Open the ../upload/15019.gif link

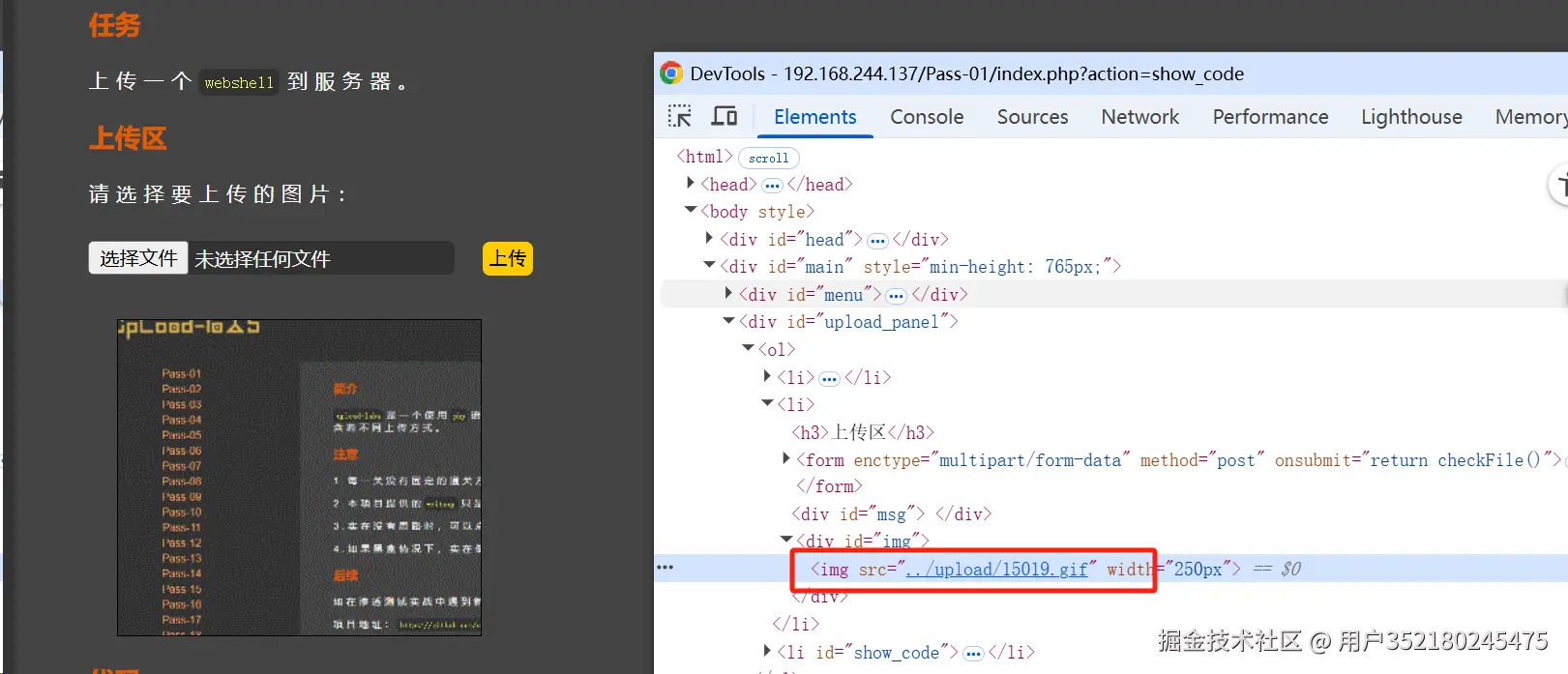coord(996,570)
